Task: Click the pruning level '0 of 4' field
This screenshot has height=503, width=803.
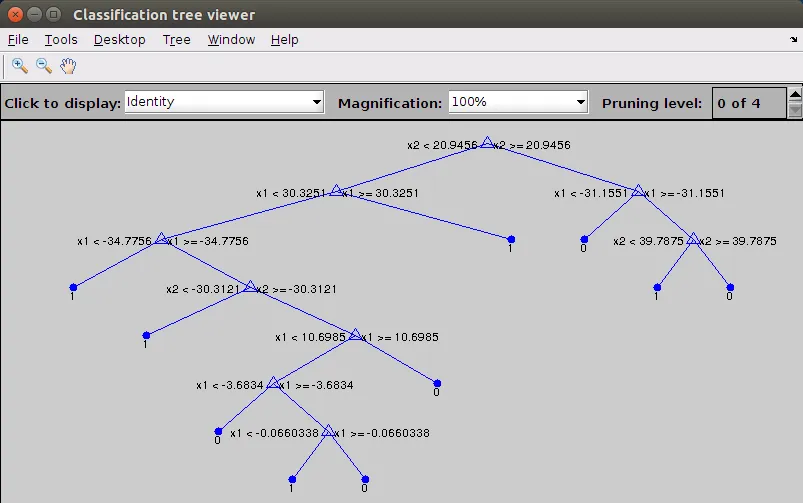Action: click(x=749, y=103)
